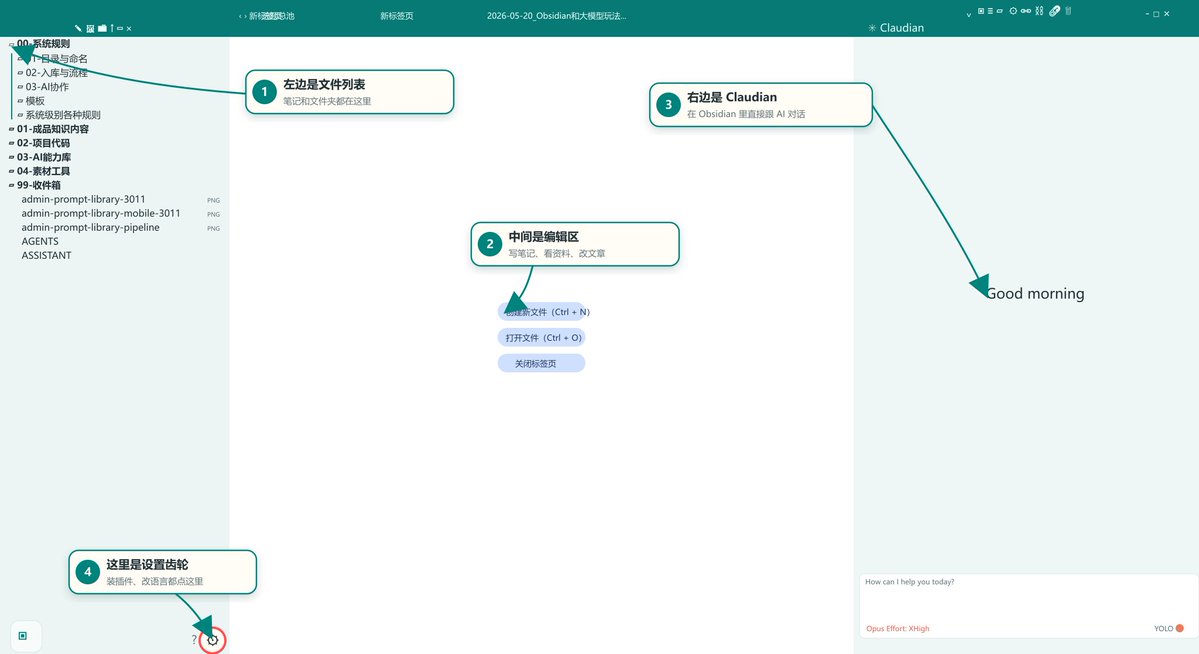1199x654 pixels.
Task: Open the tab list dropdown chevron
Action: pos(969,15)
